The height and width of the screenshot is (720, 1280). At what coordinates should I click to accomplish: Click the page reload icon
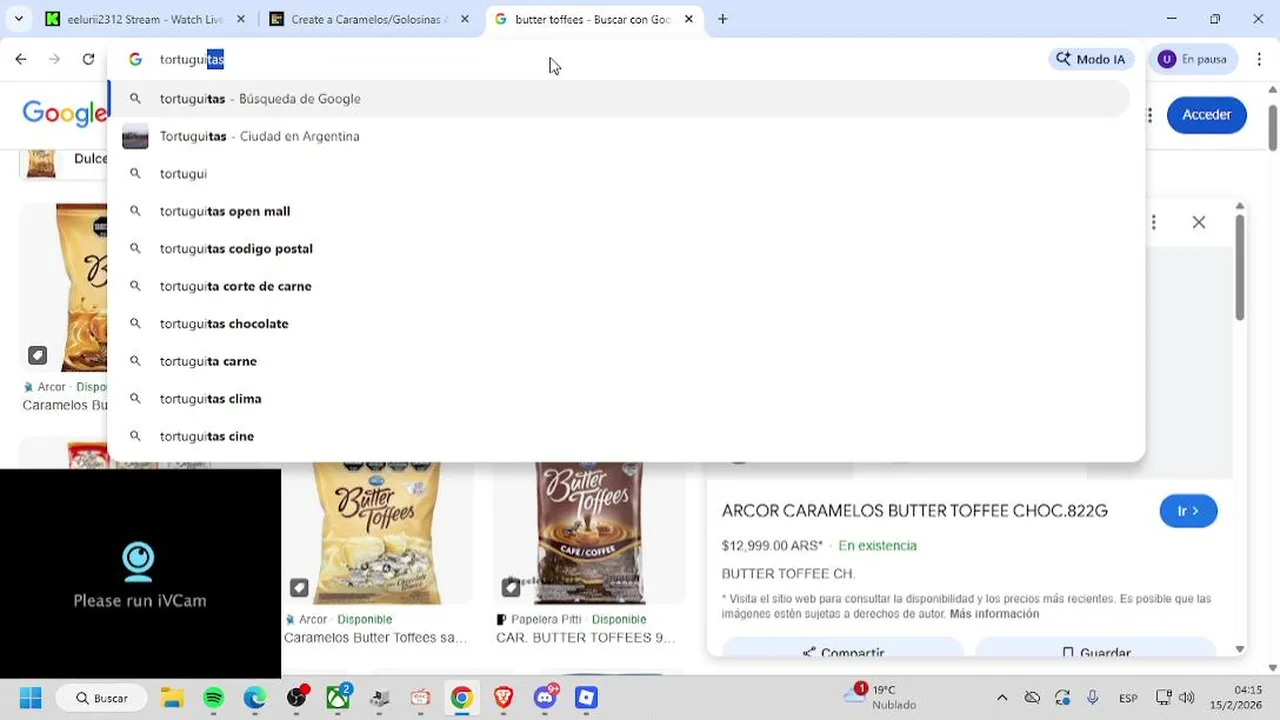[x=88, y=59]
